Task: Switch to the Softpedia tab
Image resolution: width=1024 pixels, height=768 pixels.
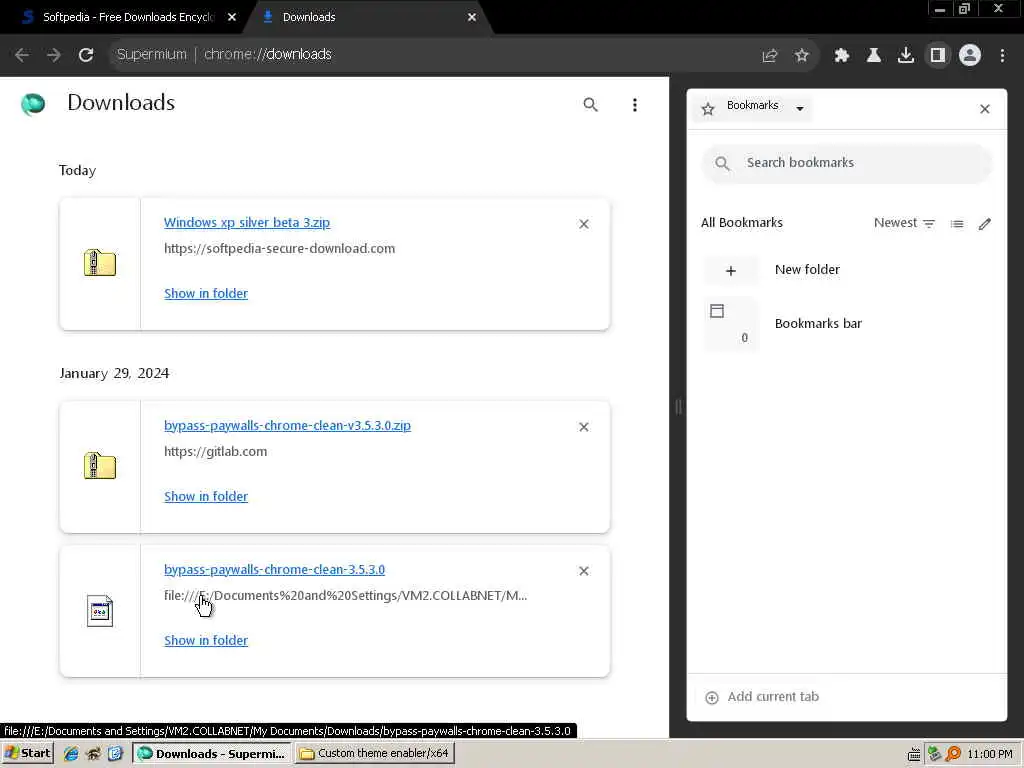Action: 127,18
